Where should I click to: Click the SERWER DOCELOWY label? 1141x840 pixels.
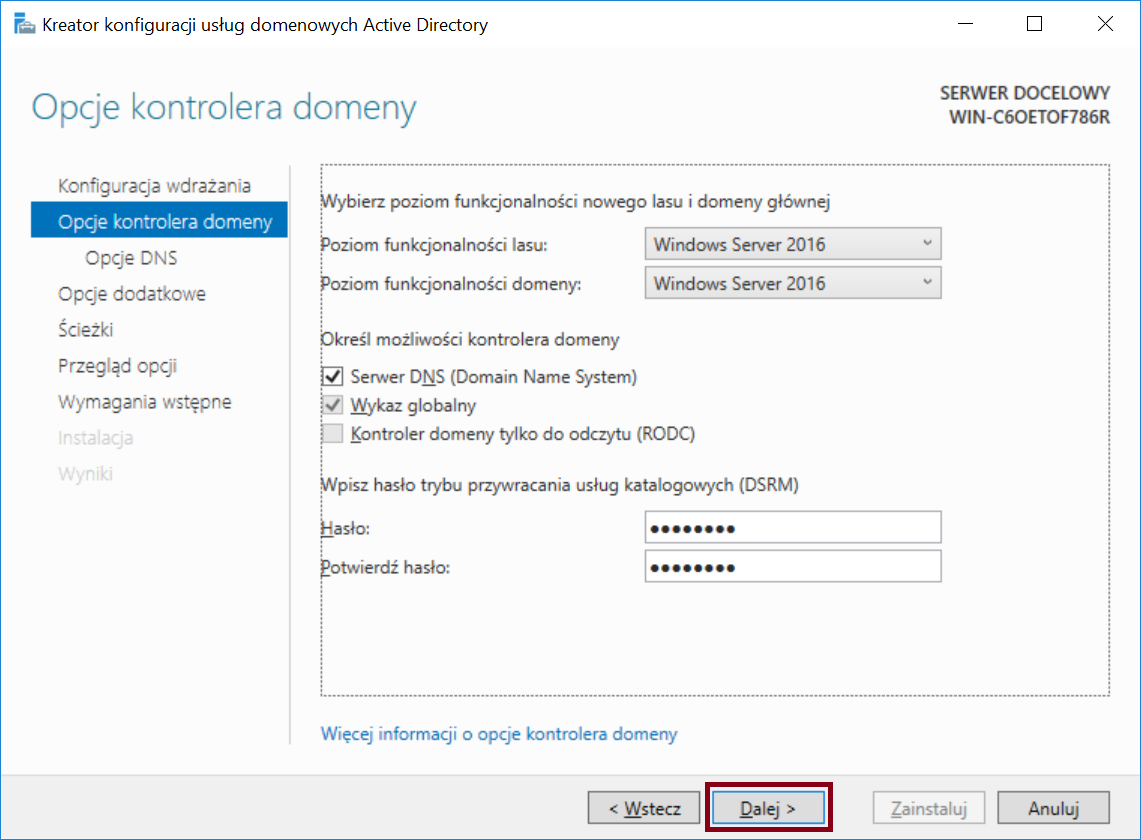point(1025,93)
